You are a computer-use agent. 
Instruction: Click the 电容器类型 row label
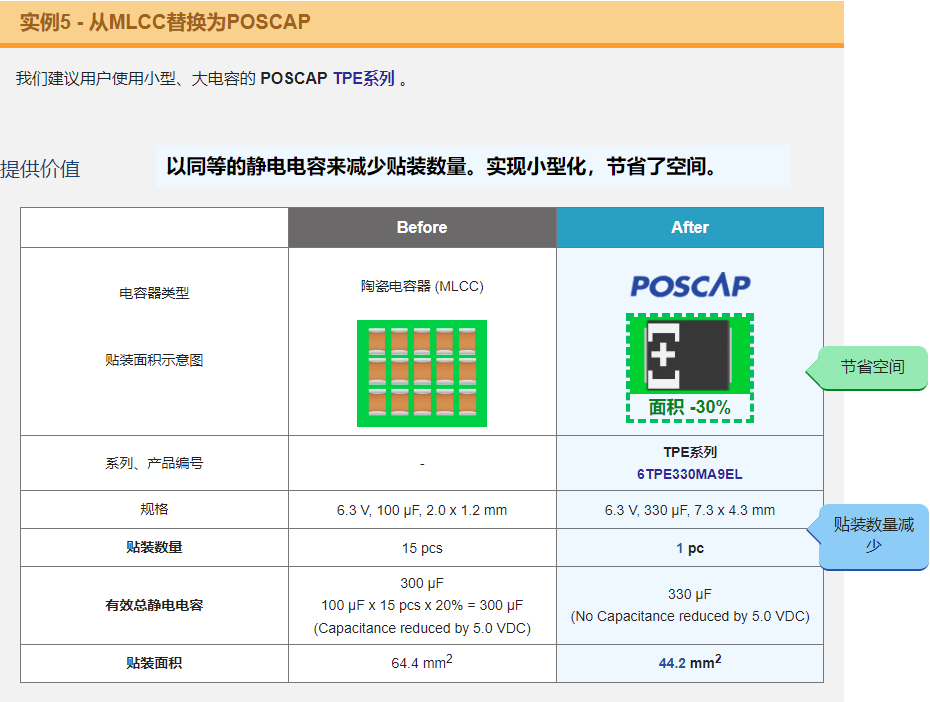click(154, 293)
